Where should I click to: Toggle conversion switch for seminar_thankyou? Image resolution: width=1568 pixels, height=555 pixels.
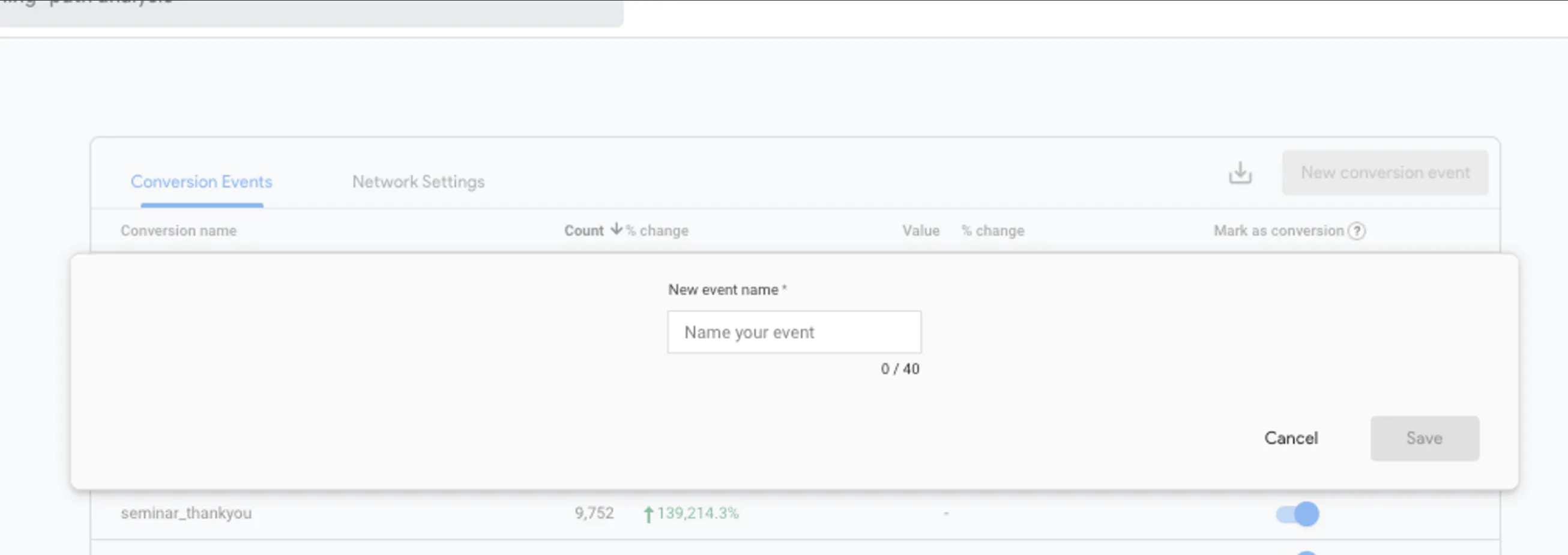(1298, 514)
